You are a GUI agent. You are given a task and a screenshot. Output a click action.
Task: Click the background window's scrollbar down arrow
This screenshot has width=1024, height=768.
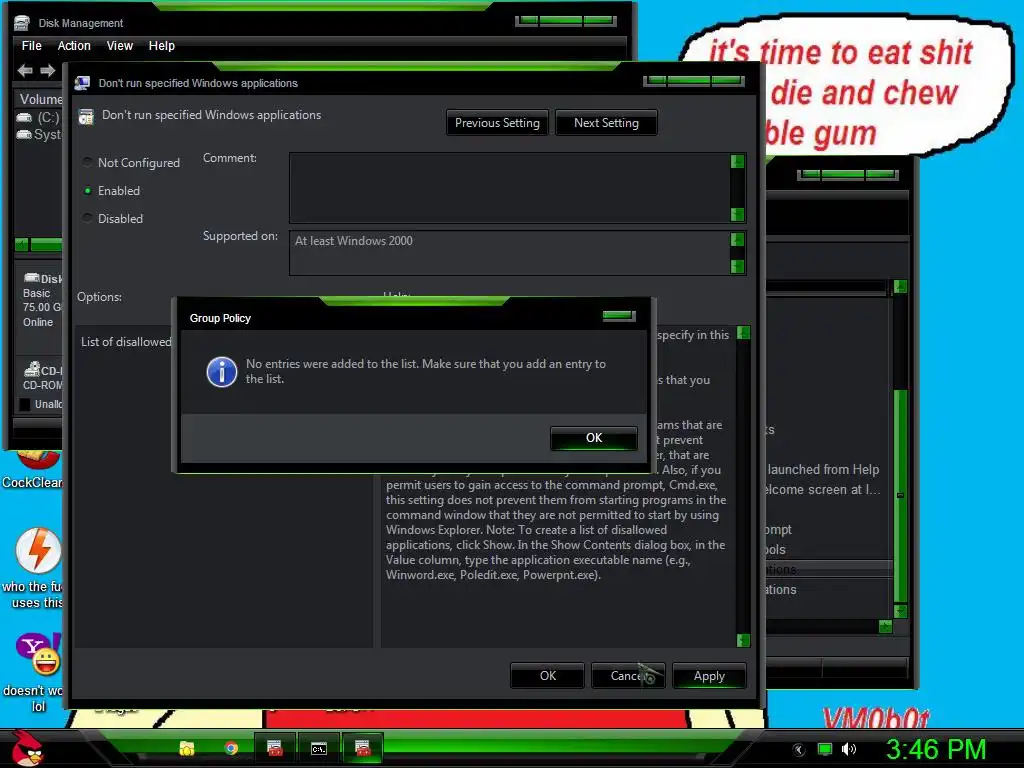tap(900, 611)
